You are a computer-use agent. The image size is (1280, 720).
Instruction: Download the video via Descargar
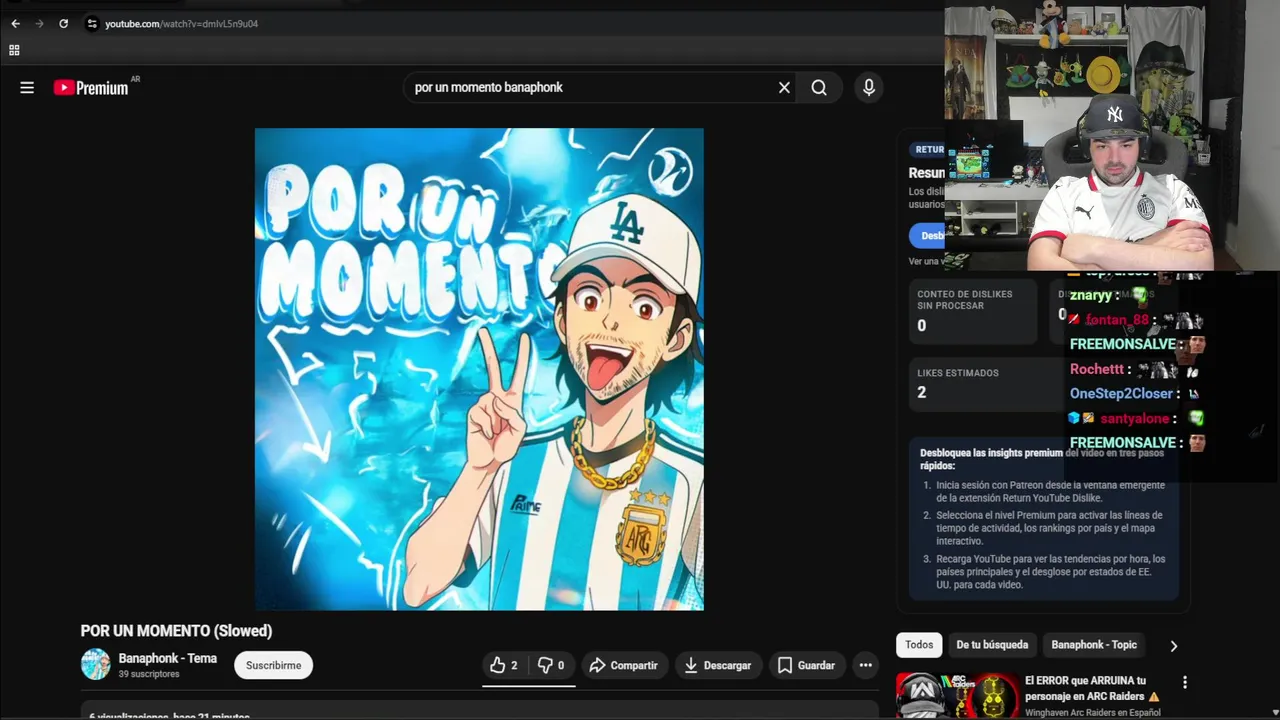pos(718,665)
